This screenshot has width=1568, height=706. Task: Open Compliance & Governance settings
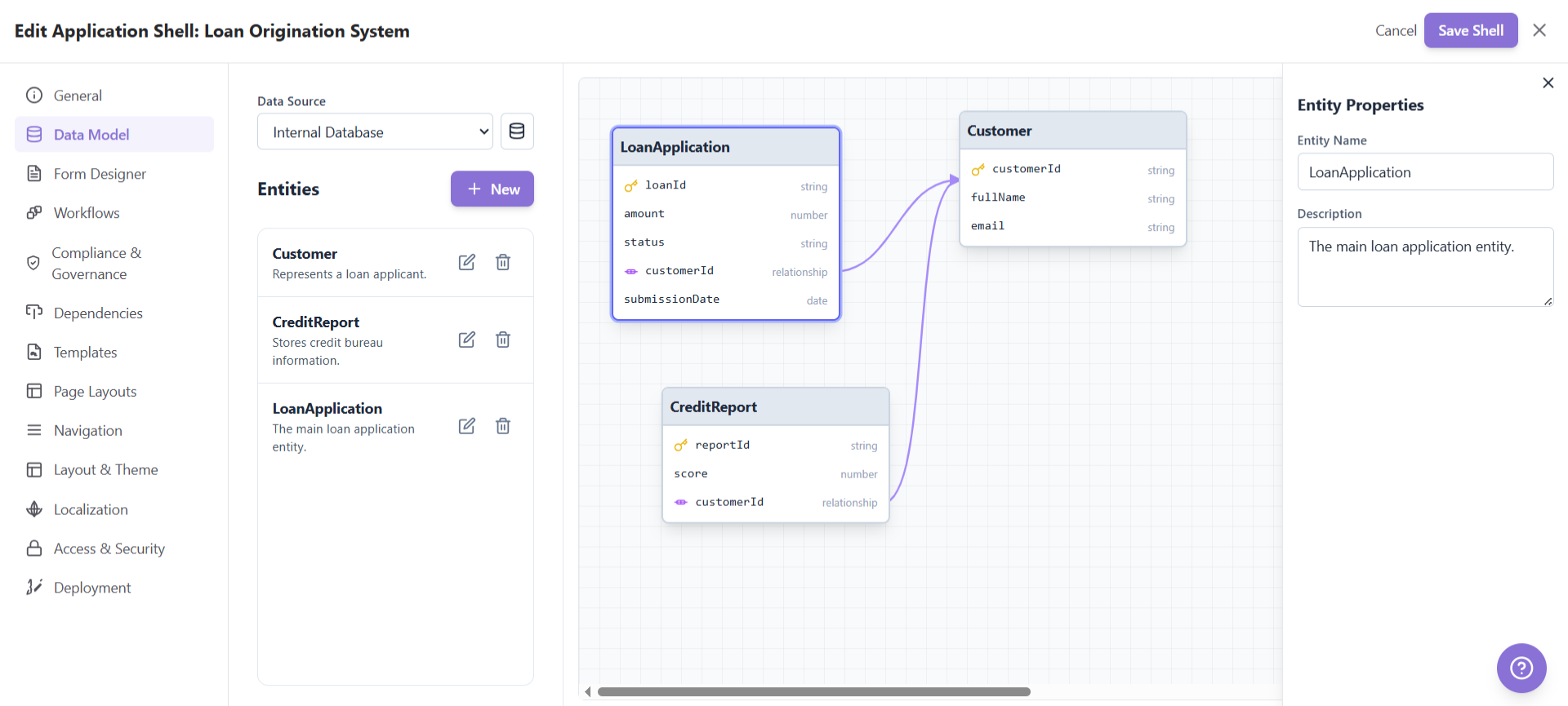(96, 264)
